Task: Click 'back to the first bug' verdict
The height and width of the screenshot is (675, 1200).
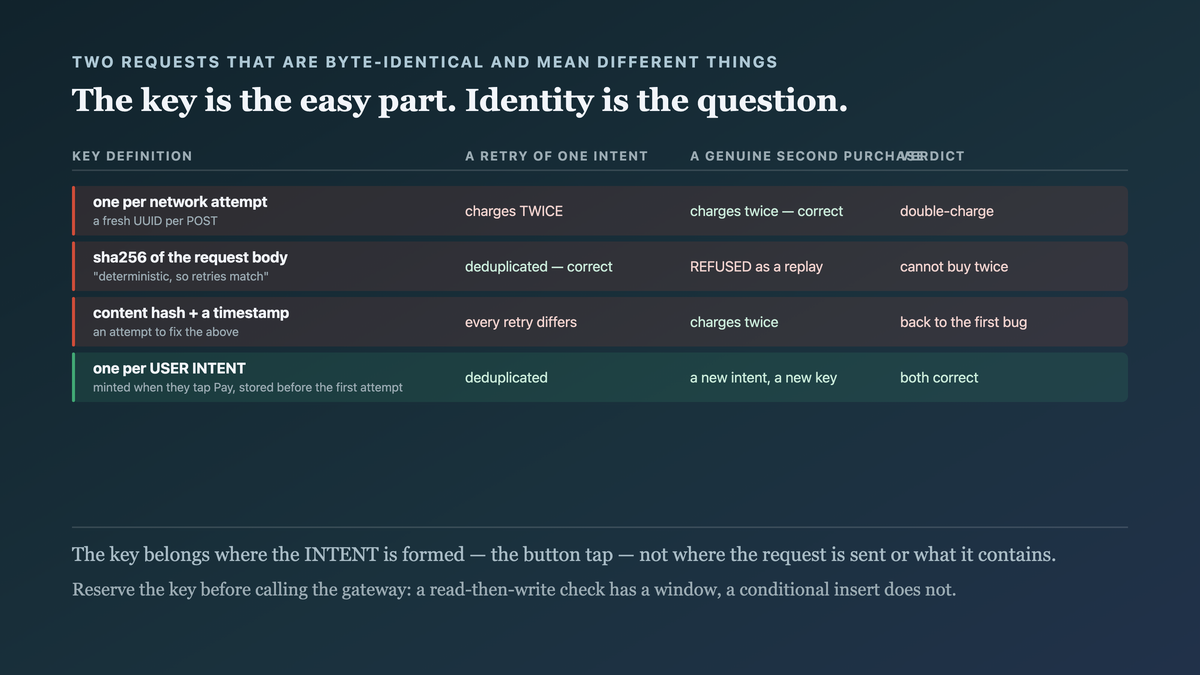Action: point(963,322)
